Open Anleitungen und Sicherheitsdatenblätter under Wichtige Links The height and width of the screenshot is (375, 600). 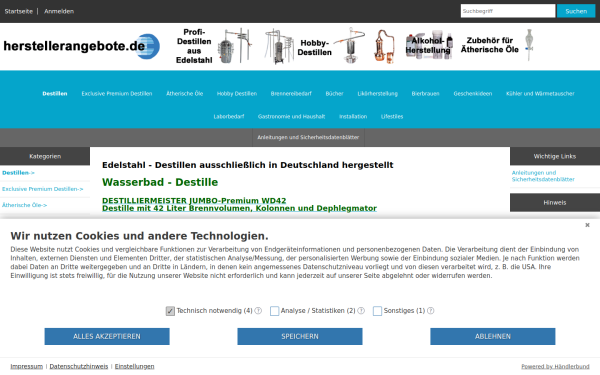pyautogui.click(x=543, y=176)
